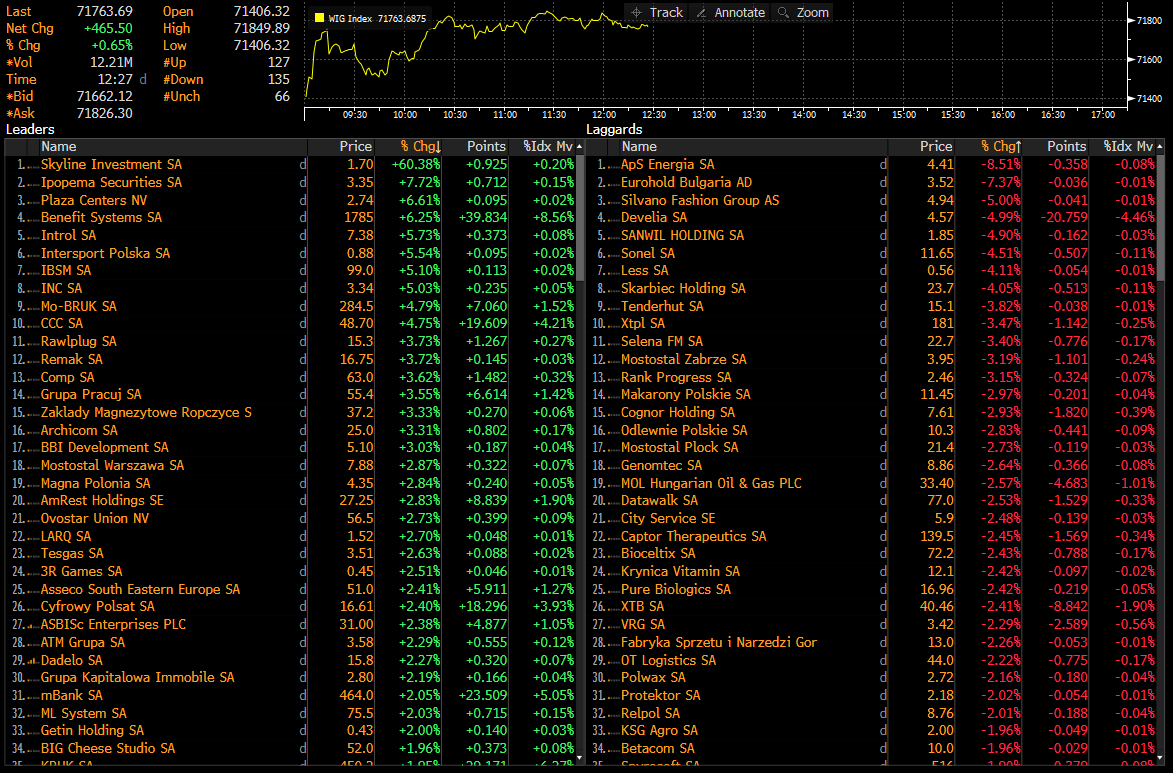This screenshot has height=773, width=1173.
Task: Click the yellow WIG Index legend swatch
Action: 319,18
